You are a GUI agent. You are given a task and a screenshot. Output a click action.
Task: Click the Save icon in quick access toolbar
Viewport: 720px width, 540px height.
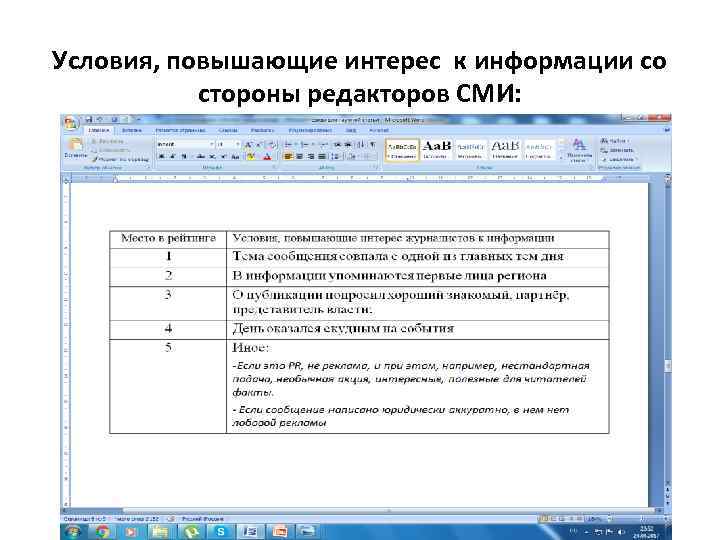click(89, 120)
